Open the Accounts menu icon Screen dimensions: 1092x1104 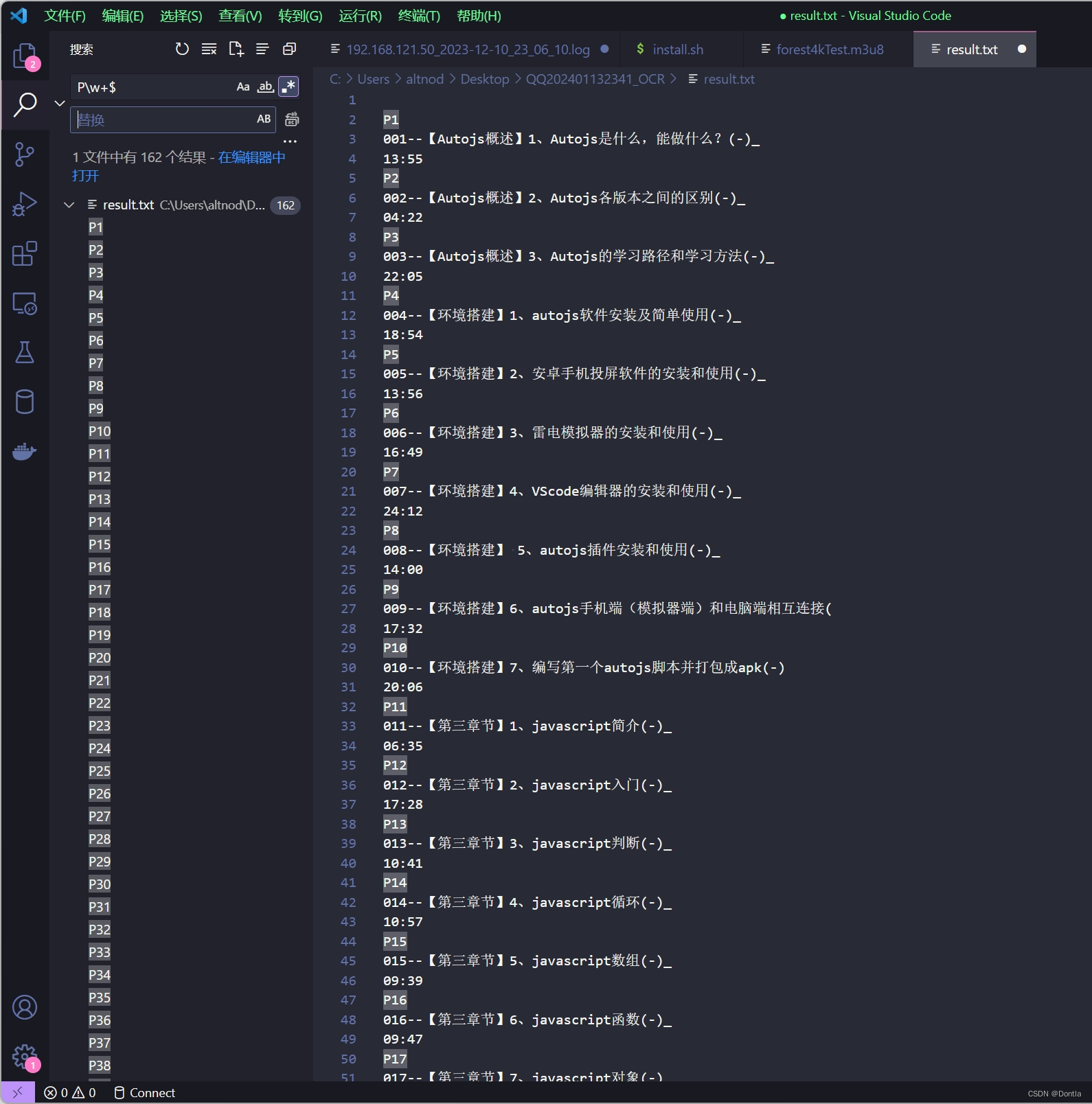[x=25, y=1007]
